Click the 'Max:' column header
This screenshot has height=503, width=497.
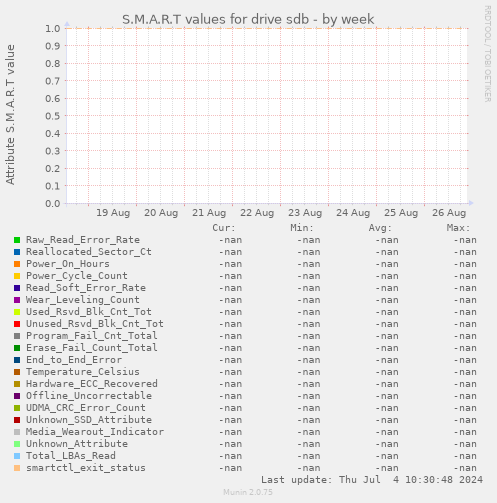458,228
